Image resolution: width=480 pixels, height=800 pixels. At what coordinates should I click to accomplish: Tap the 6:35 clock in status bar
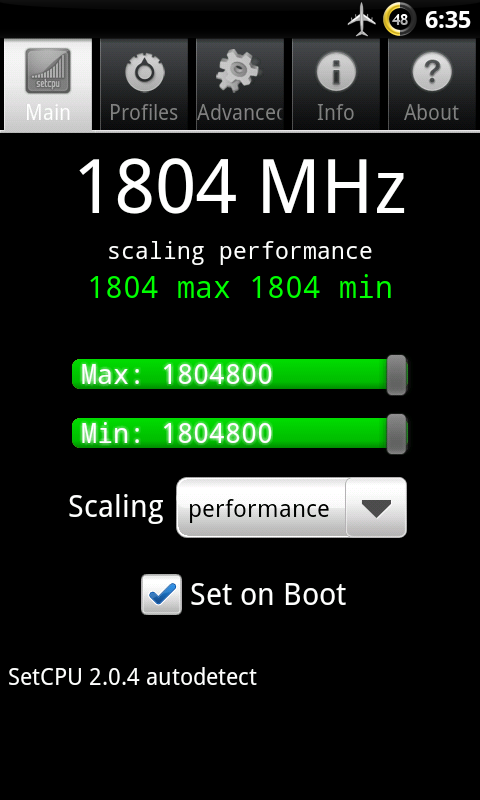447,20
